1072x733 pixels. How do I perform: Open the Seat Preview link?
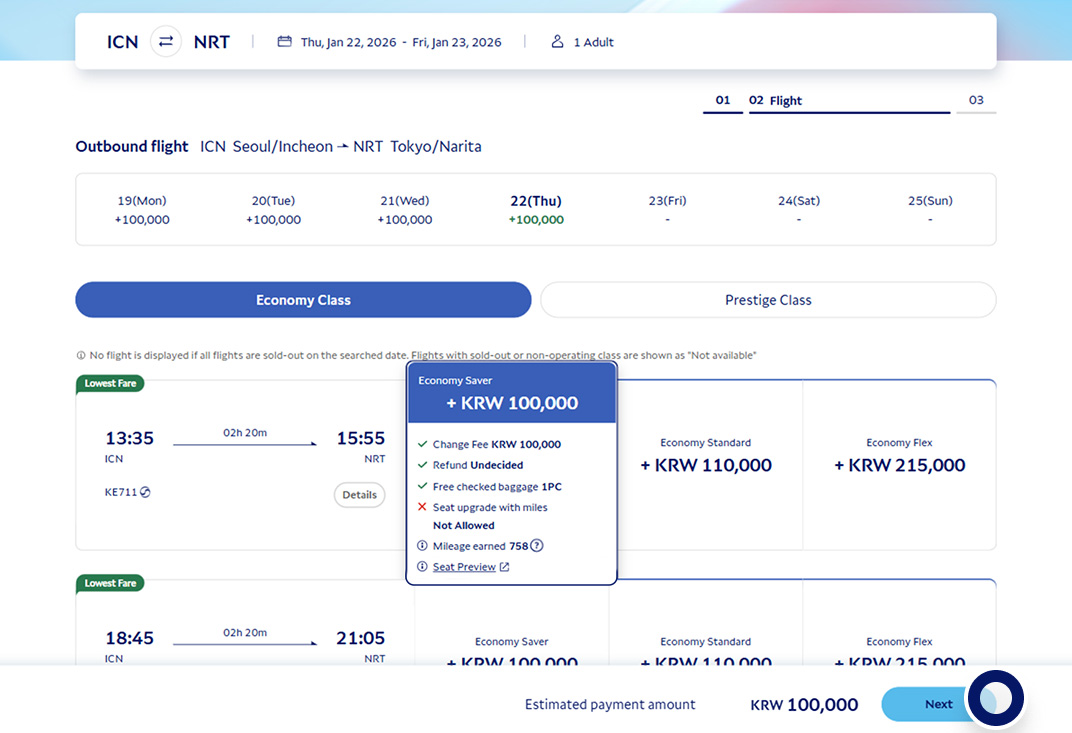click(464, 567)
